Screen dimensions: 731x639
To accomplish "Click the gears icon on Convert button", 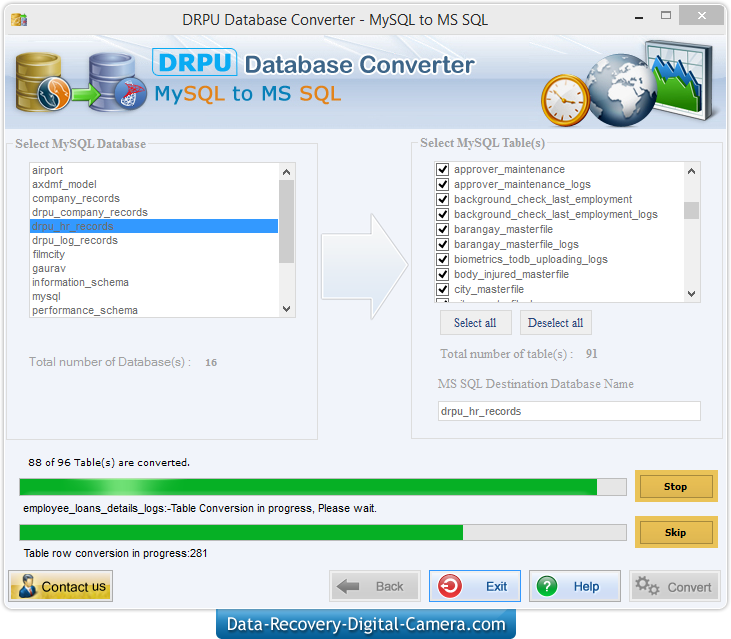I will pyautogui.click(x=647, y=586).
